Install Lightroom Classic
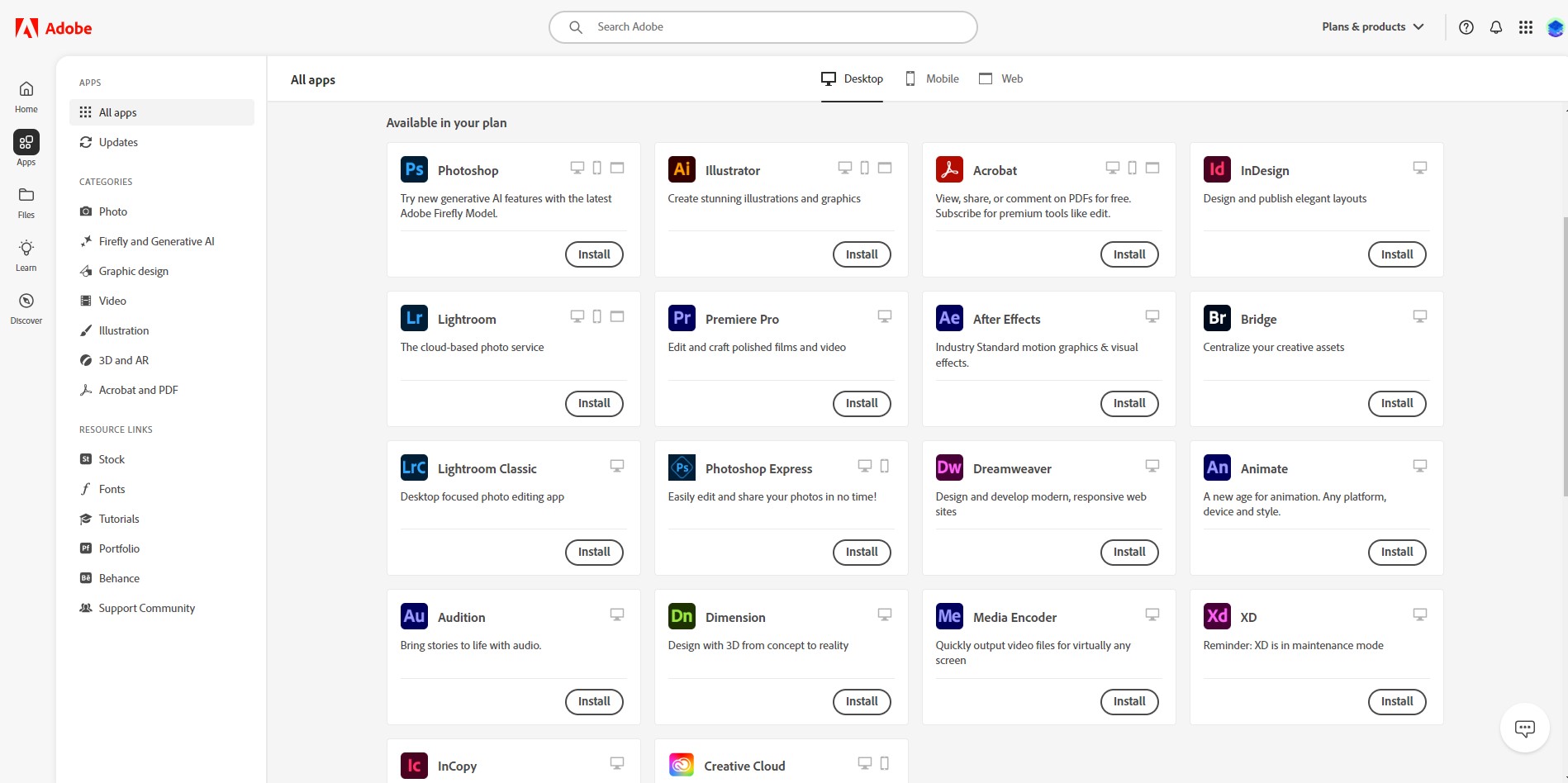 click(594, 552)
